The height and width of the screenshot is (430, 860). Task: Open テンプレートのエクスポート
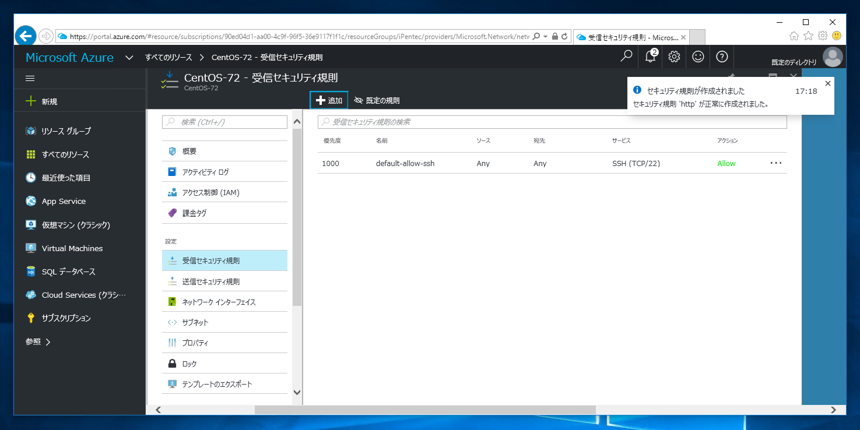225,384
